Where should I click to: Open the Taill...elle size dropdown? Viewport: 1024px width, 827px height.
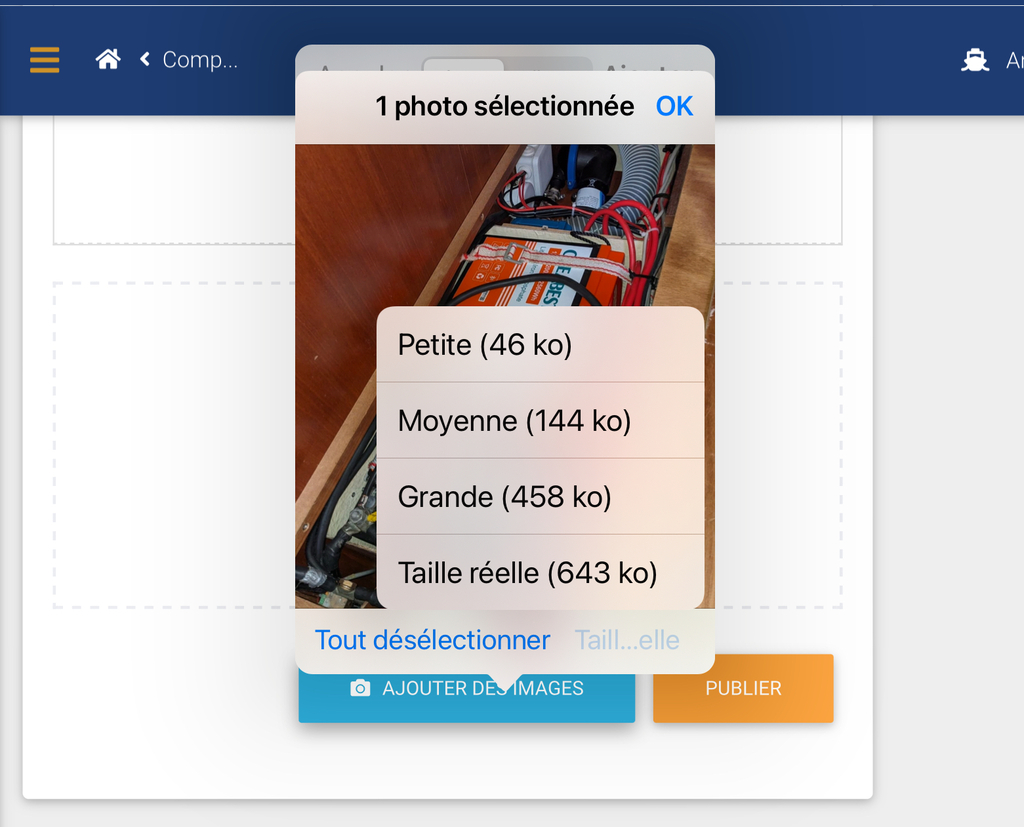627,640
